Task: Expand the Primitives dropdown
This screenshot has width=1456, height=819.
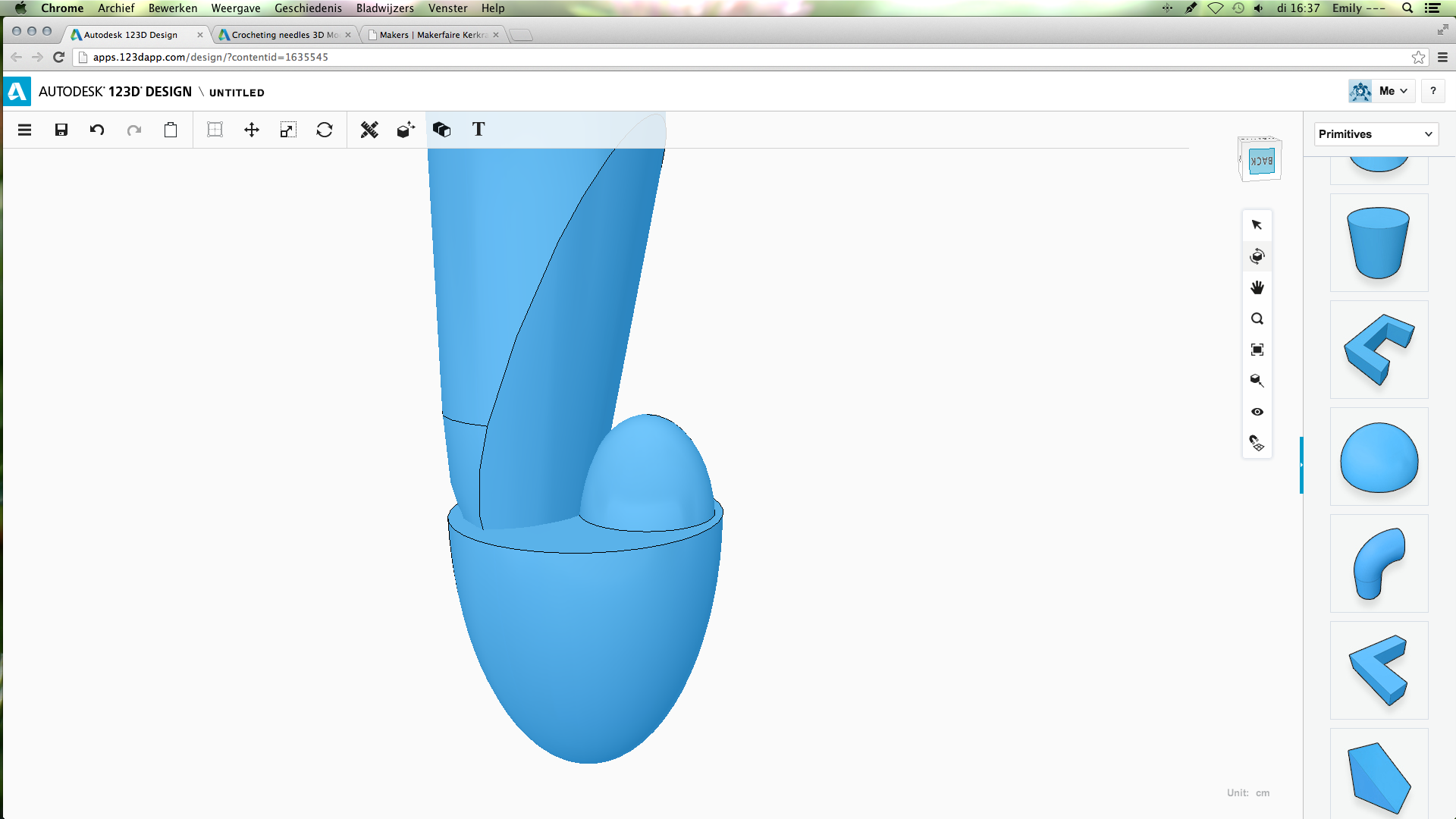Action: [1376, 134]
